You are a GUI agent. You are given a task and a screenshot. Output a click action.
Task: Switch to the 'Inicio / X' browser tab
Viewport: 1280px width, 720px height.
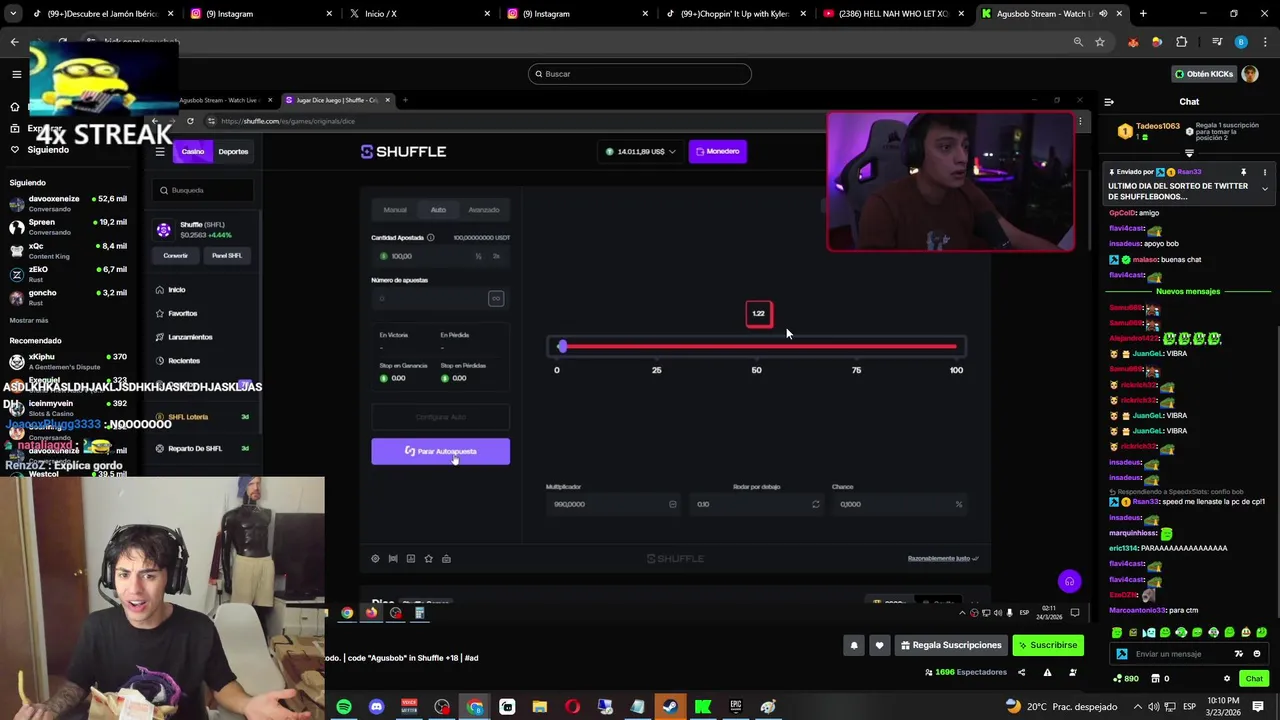click(418, 14)
